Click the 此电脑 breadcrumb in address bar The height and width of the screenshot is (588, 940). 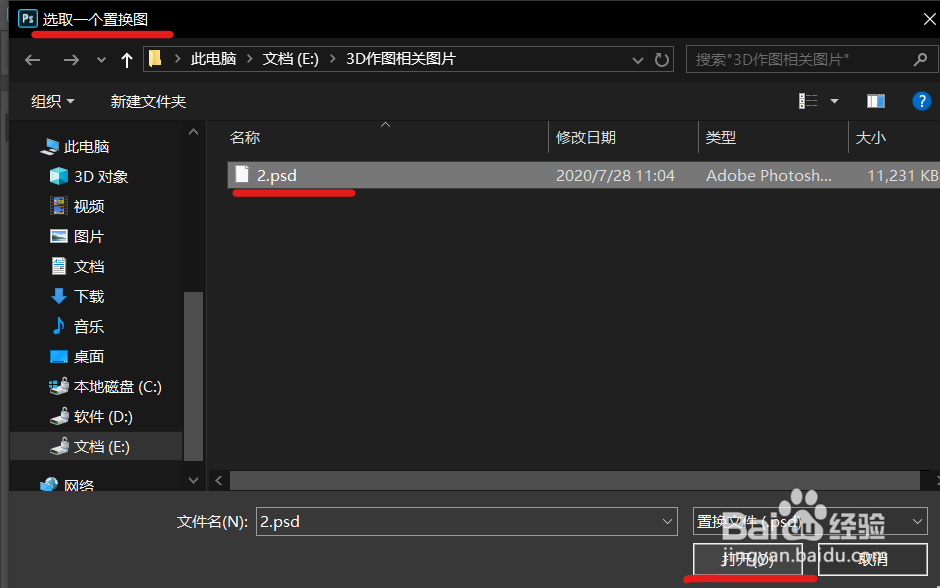pos(214,59)
